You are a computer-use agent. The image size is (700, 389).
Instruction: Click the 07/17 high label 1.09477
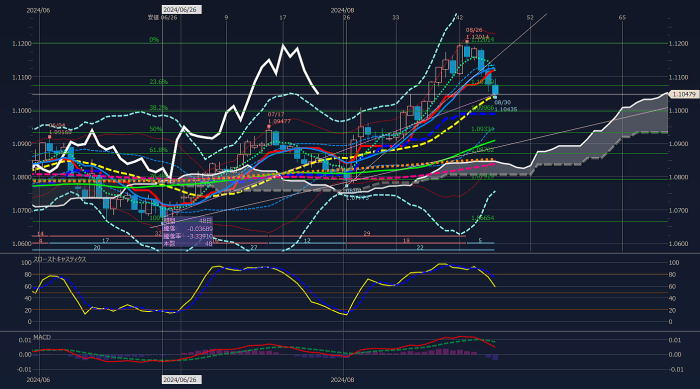point(279,118)
